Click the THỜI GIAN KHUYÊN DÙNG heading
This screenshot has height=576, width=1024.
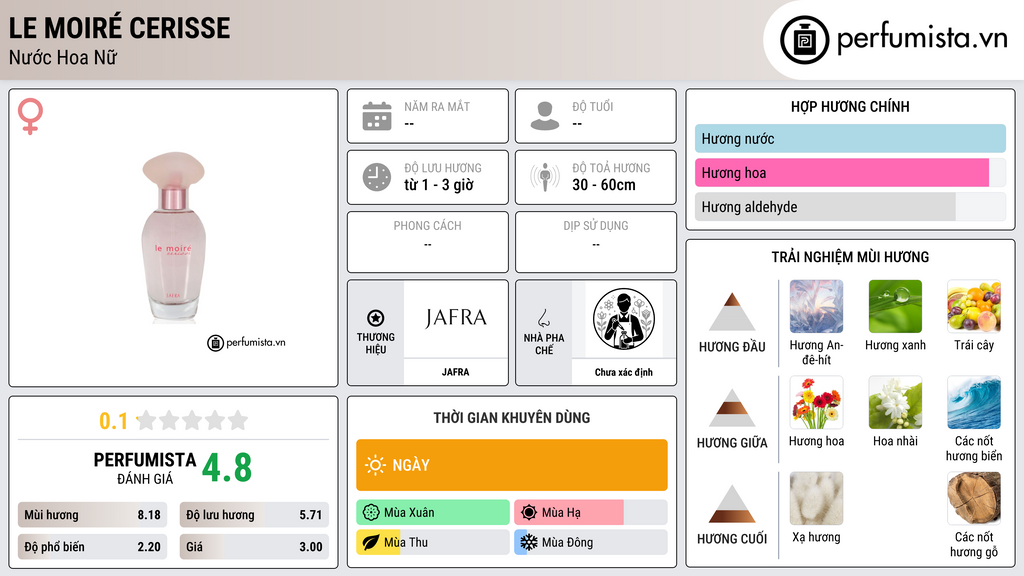512,417
